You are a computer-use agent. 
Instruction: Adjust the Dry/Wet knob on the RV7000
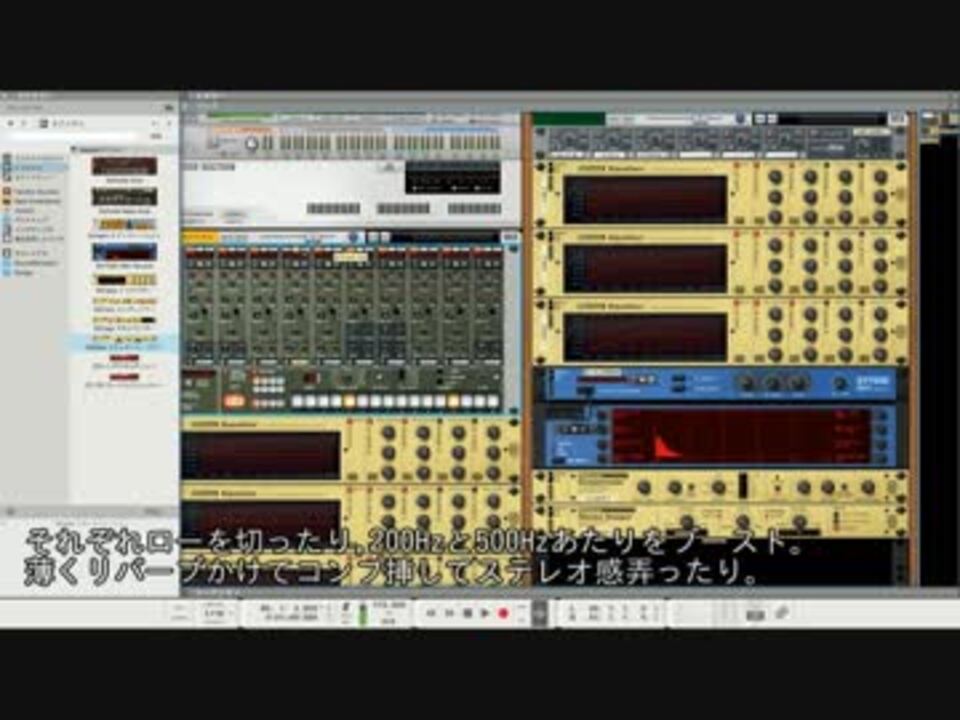tap(841, 383)
